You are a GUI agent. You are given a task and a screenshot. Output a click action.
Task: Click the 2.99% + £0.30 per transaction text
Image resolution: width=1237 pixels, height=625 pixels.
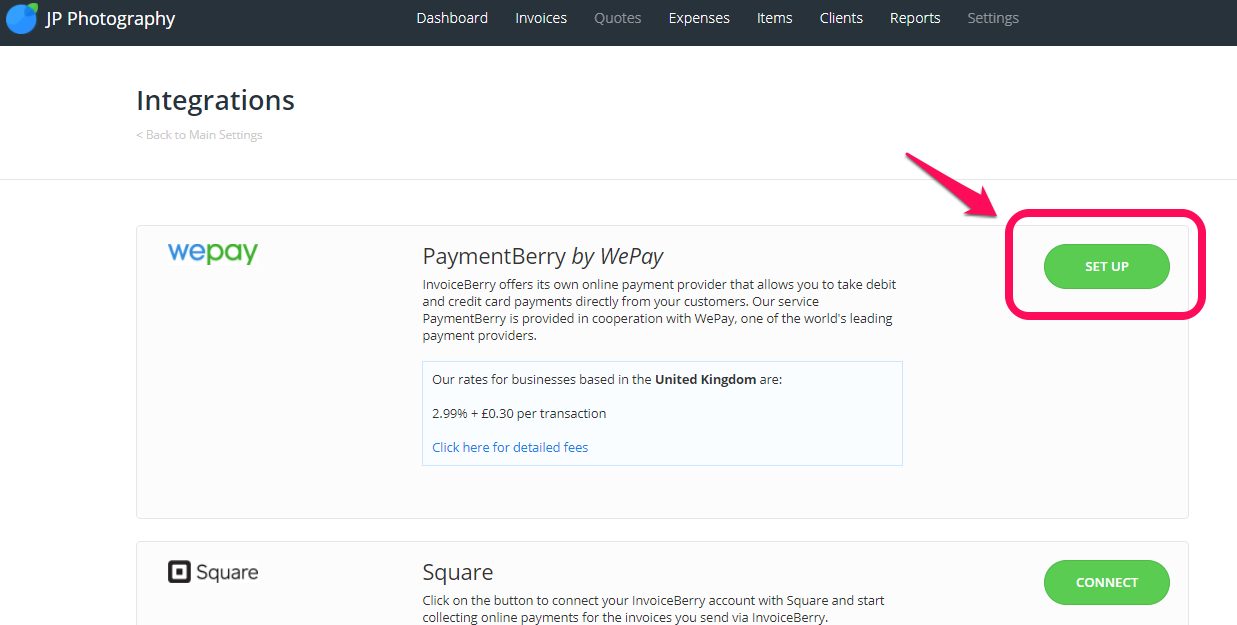tap(519, 413)
